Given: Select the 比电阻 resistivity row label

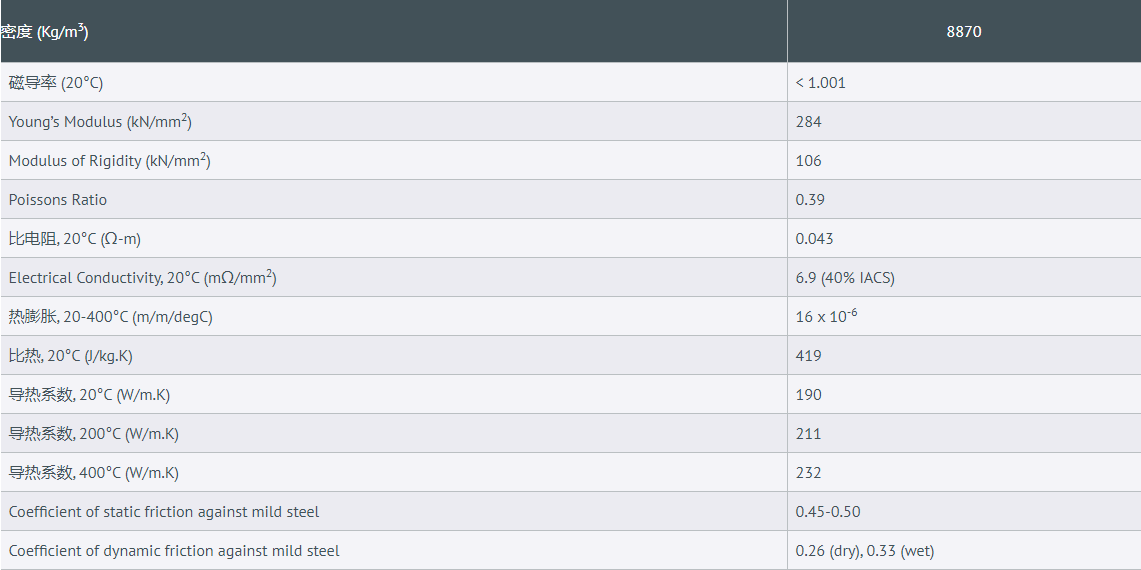Looking at the screenshot, I should pyautogui.click(x=75, y=239).
